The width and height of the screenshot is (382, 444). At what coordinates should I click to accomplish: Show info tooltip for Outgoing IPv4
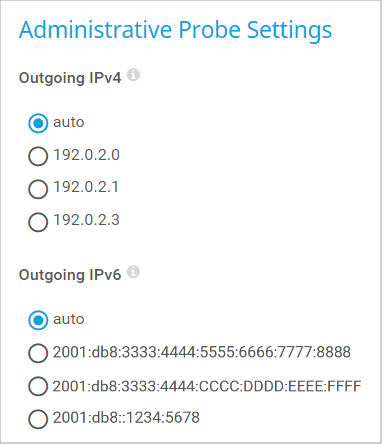point(134,75)
